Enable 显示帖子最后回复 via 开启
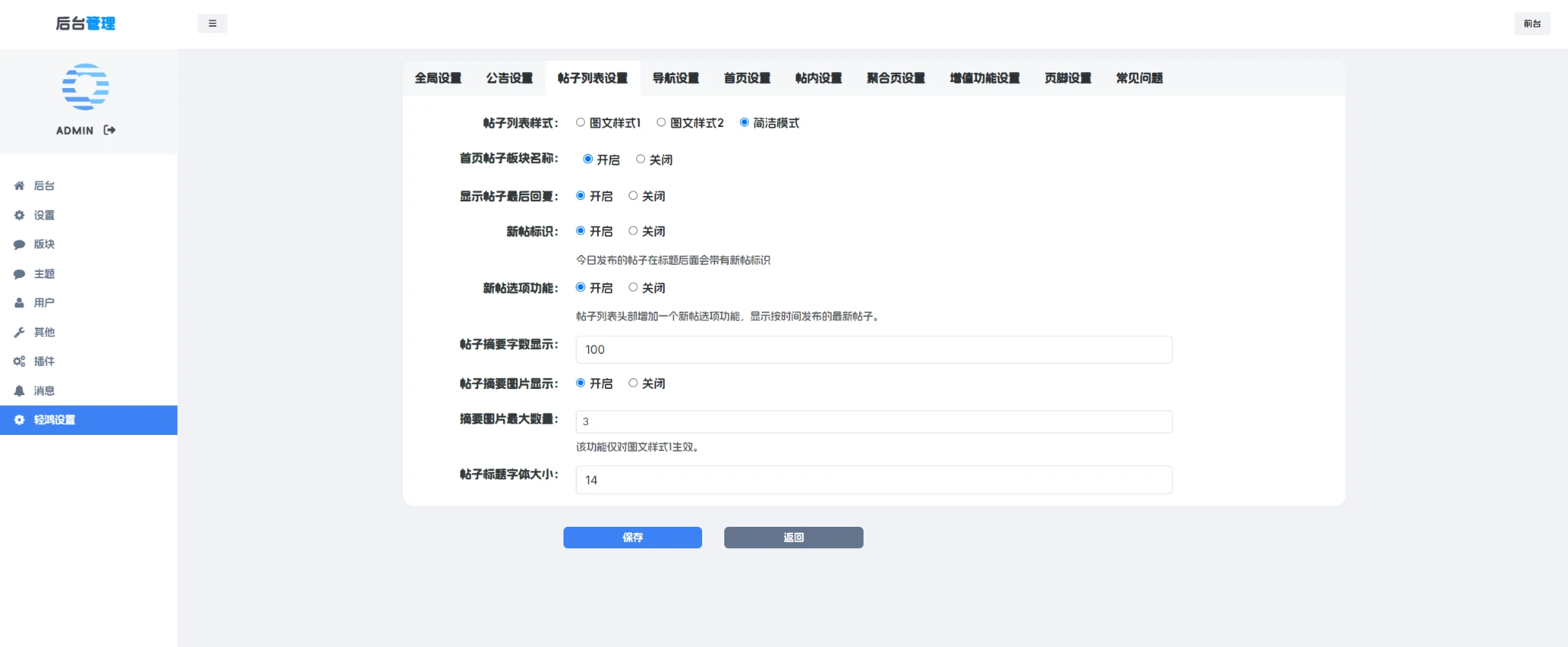Screen dimensions: 1568x647 [580, 196]
